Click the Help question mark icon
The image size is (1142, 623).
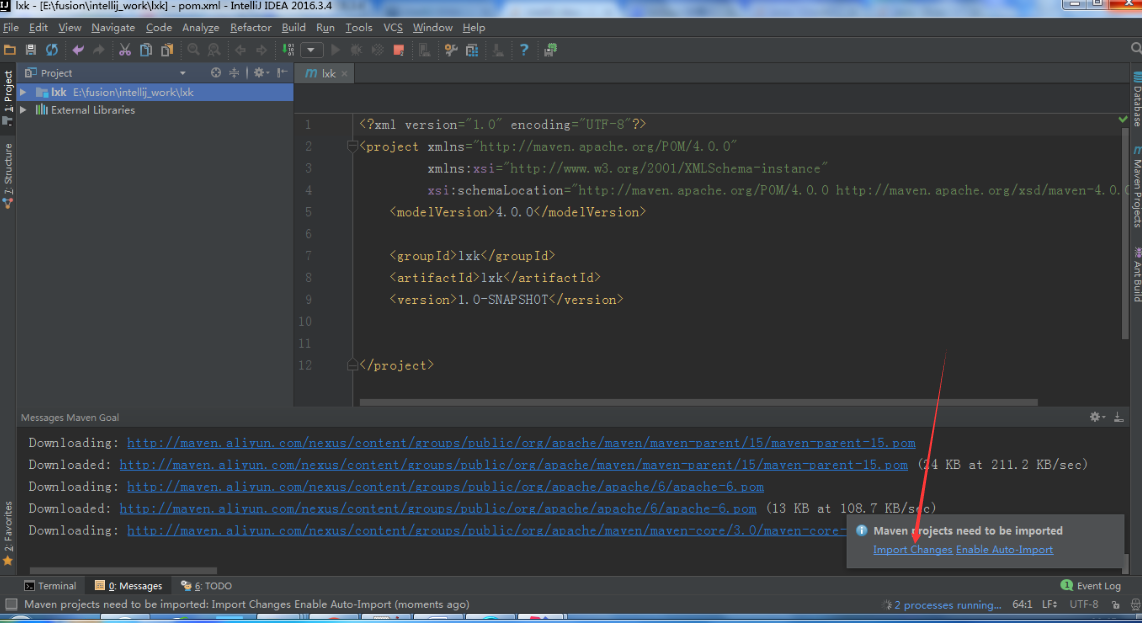pyautogui.click(x=523, y=50)
